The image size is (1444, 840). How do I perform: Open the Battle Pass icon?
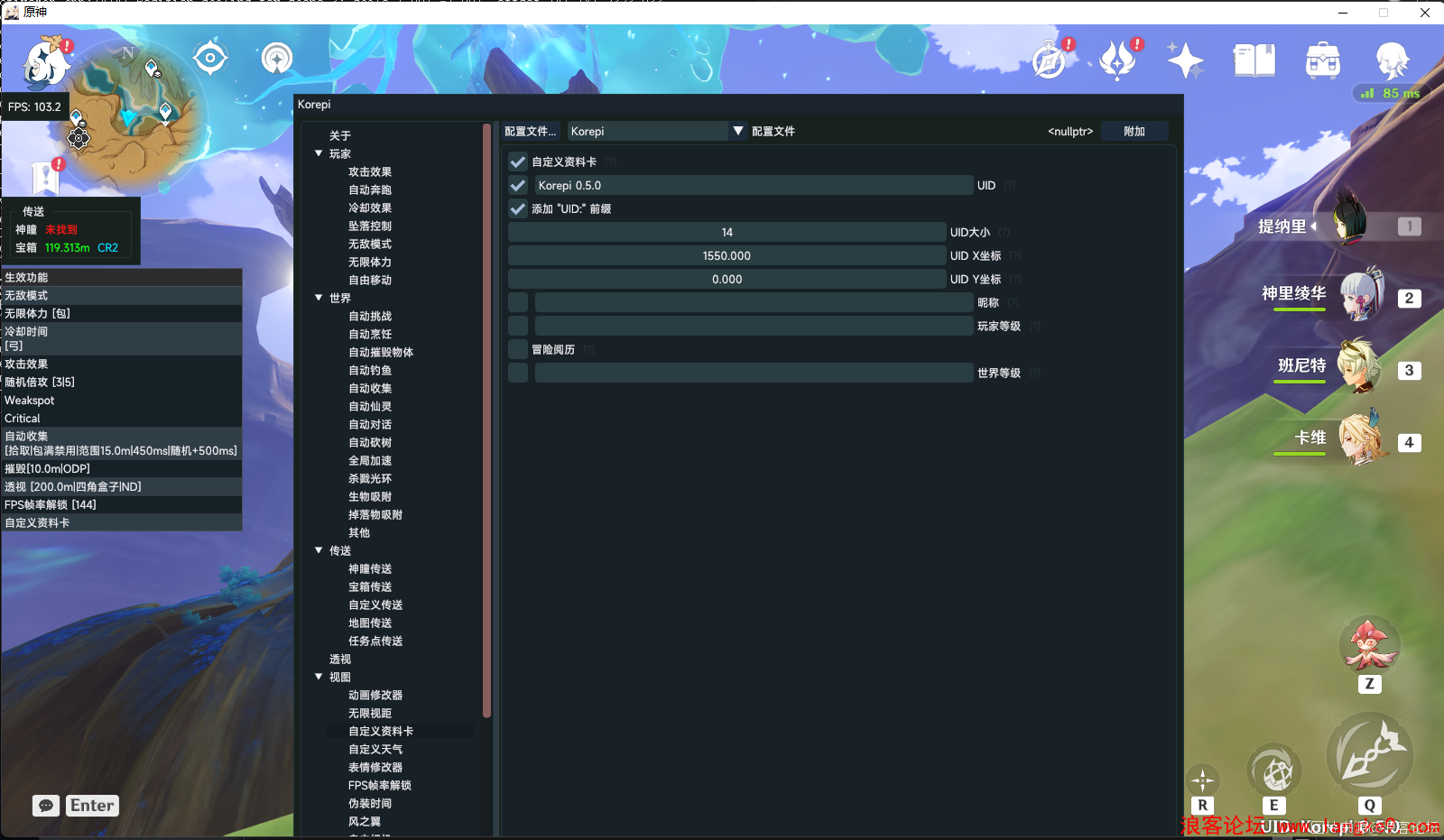(x=1117, y=60)
